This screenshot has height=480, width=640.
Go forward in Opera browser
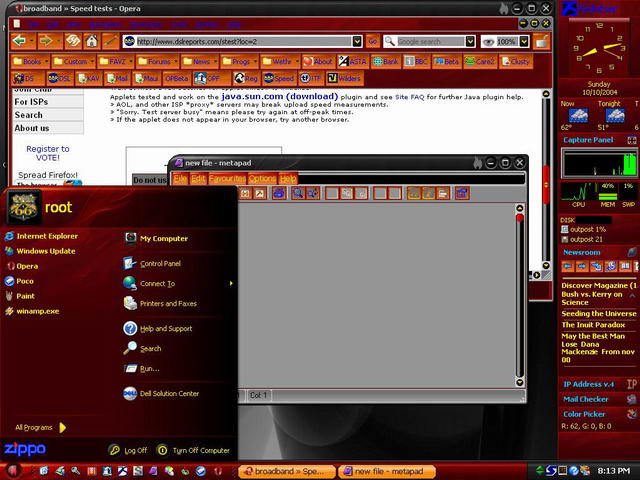pos(46,41)
